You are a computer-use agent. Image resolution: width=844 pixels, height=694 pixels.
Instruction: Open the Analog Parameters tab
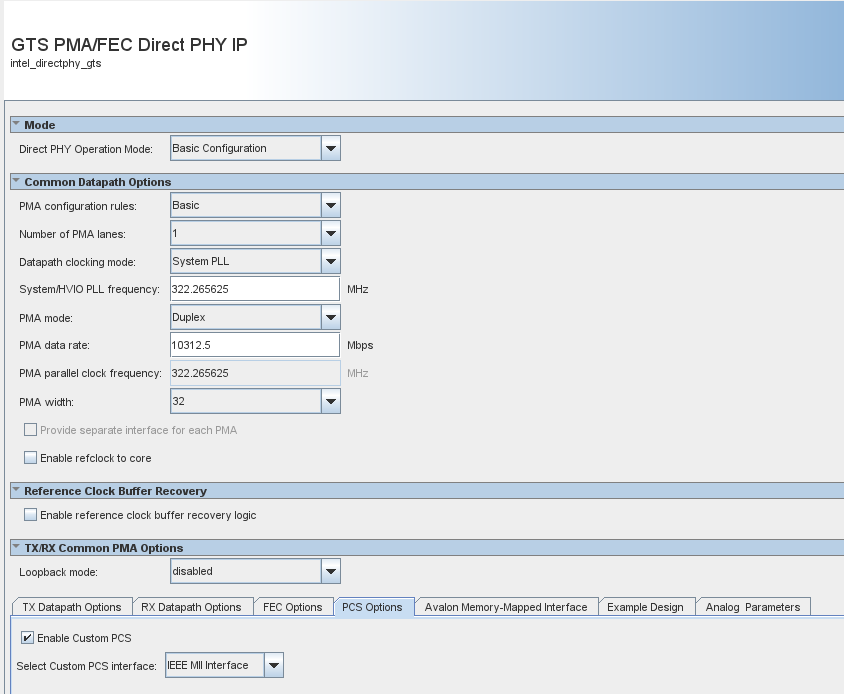pos(752,607)
